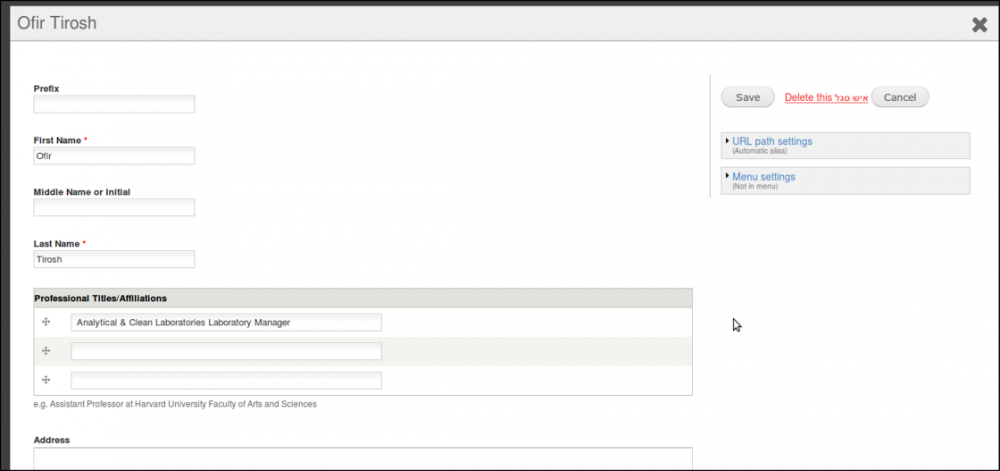Focus the Prefix text field

(114, 104)
